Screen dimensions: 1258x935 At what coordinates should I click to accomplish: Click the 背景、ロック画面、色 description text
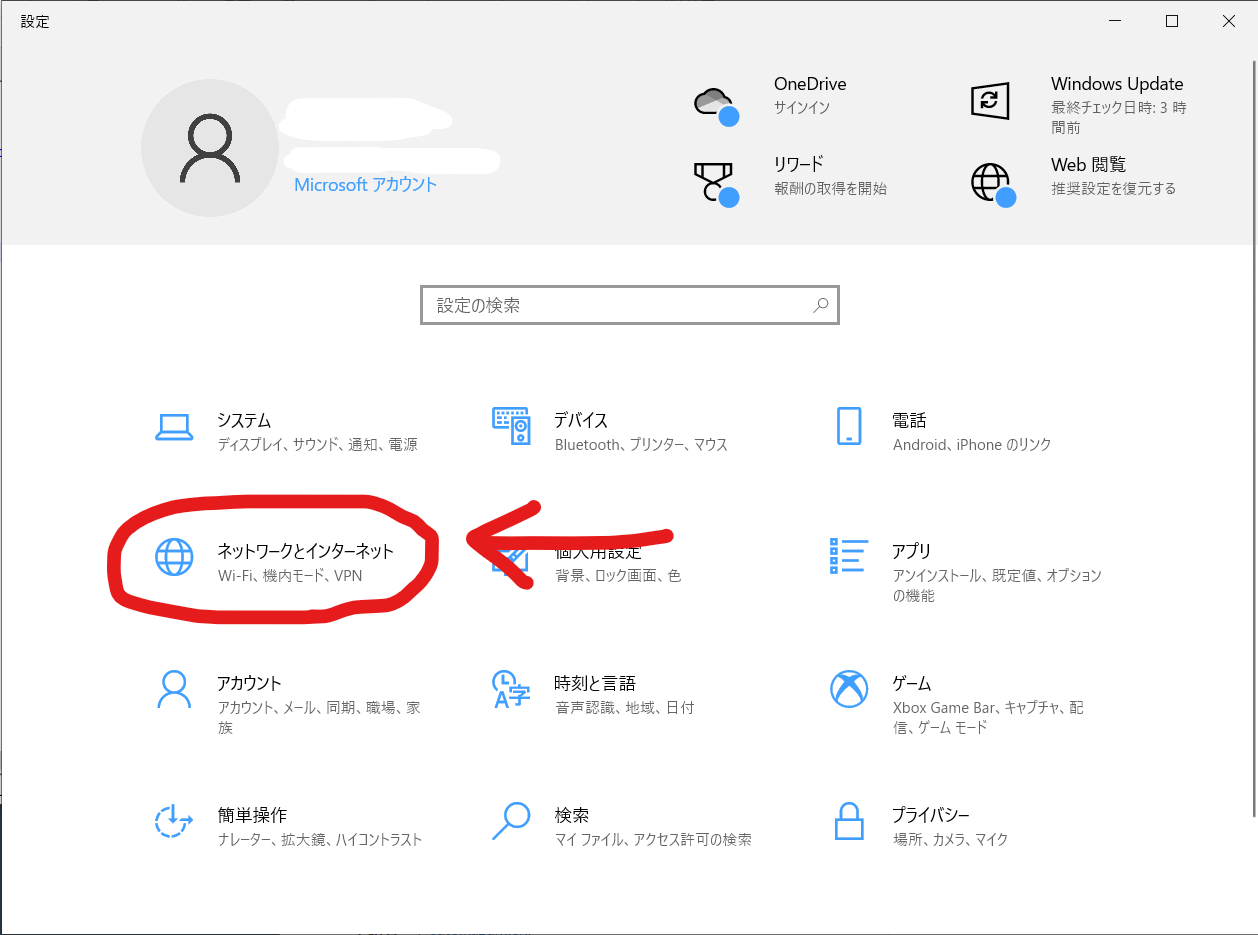(618, 576)
